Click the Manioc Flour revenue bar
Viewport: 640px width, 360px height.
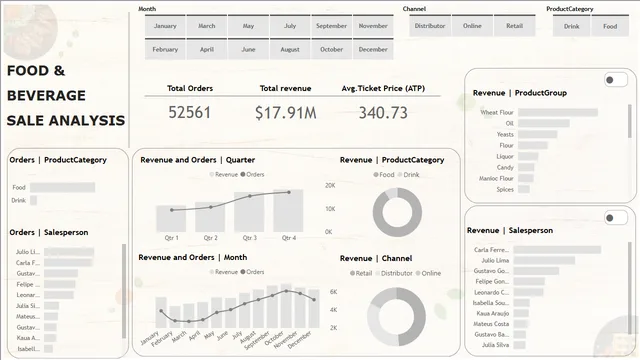click(526, 178)
